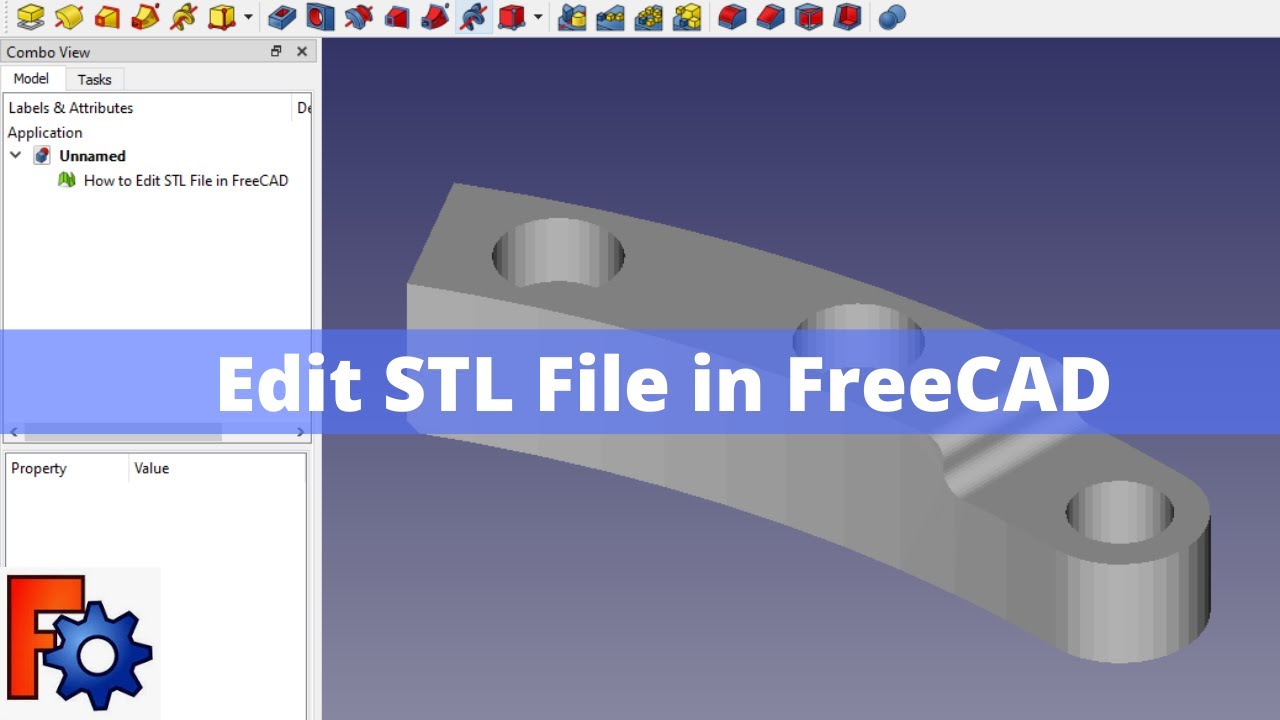Select the Unnamed document in tree
The width and height of the screenshot is (1280, 720).
92,156
